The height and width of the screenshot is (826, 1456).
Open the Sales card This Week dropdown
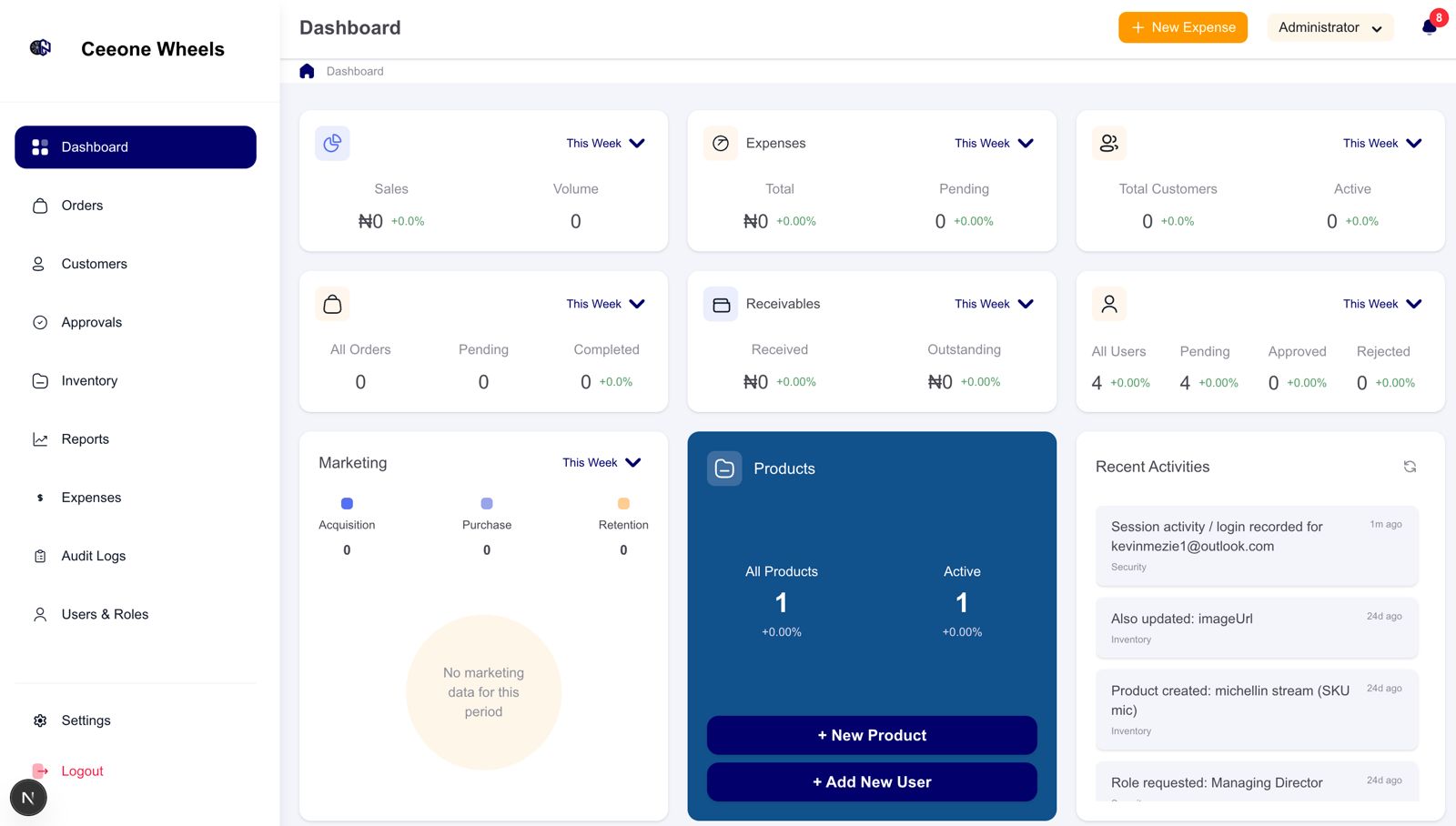click(x=605, y=143)
